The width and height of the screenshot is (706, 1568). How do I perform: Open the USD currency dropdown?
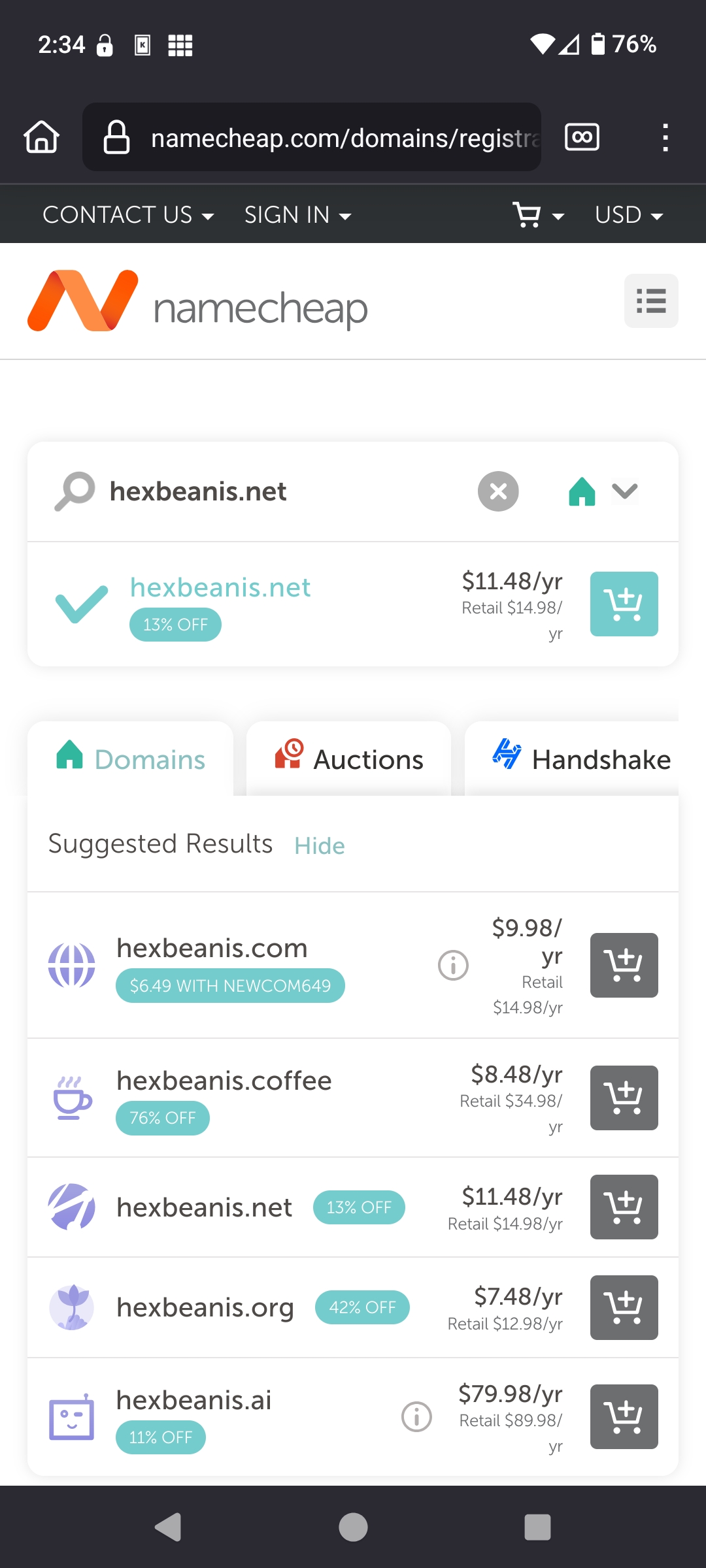(629, 215)
